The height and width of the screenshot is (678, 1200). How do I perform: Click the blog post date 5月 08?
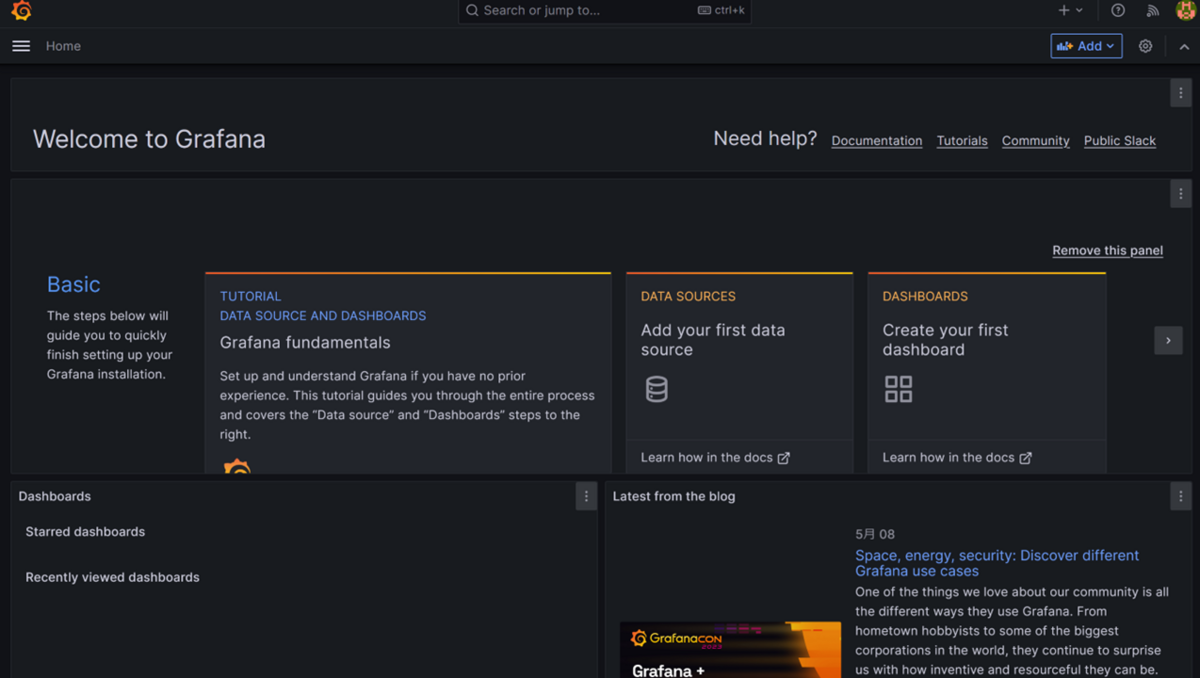[x=875, y=535]
